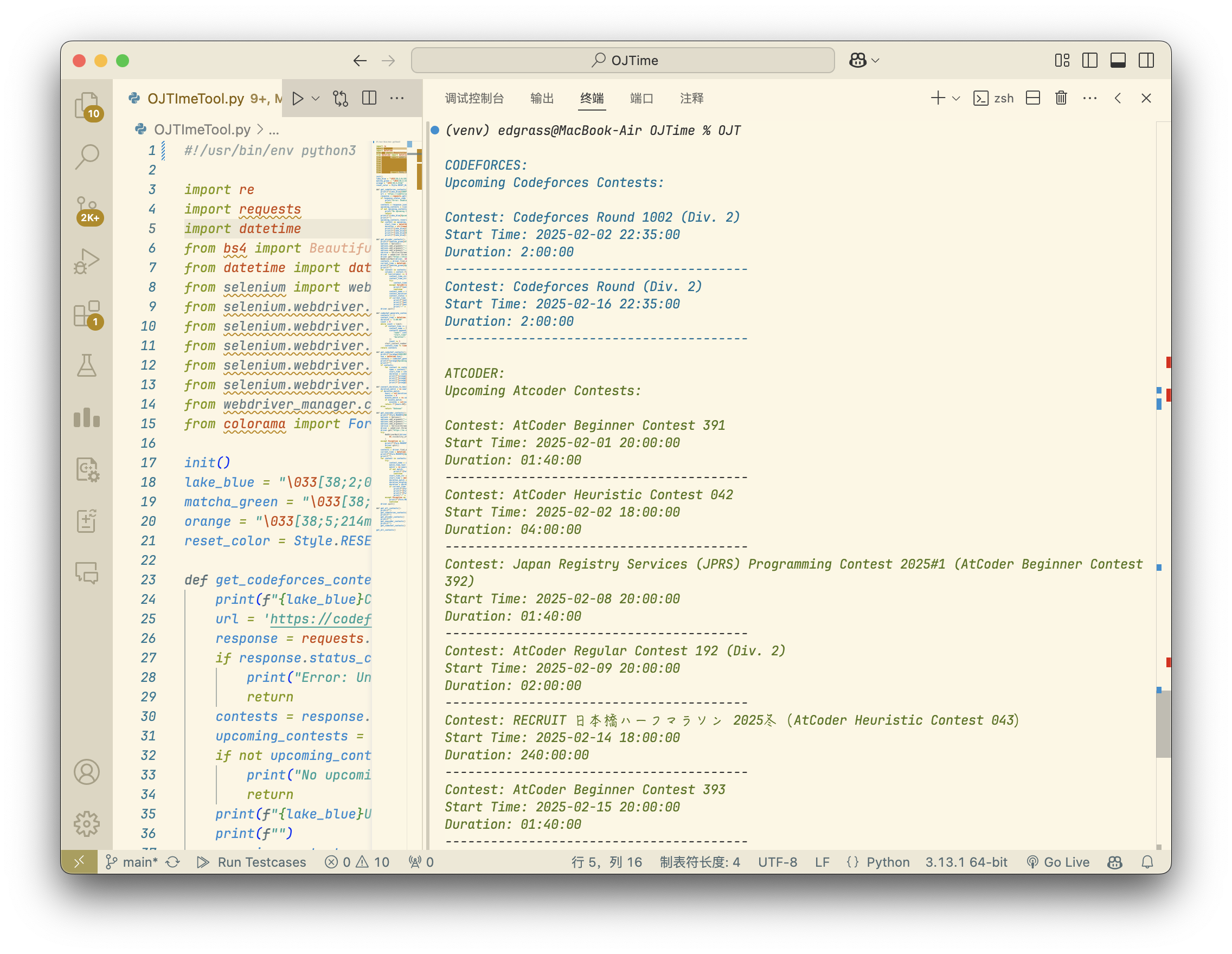Open the Copilot menu chevron in title bar

click(x=876, y=61)
